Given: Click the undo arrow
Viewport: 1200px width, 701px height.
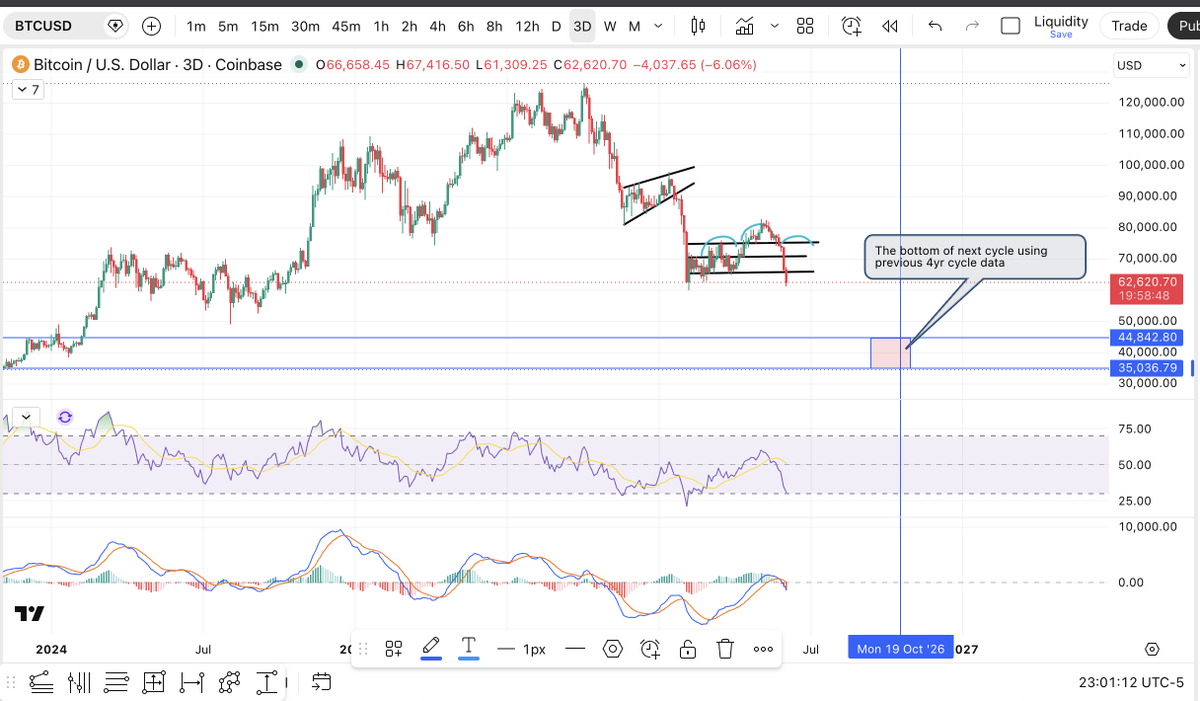Looking at the screenshot, I should pyautogui.click(x=935, y=26).
